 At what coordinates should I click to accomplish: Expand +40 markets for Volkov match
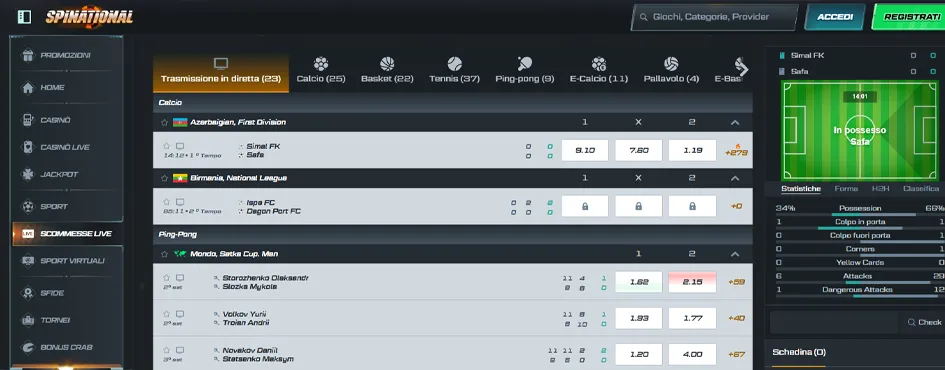pyautogui.click(x=736, y=318)
